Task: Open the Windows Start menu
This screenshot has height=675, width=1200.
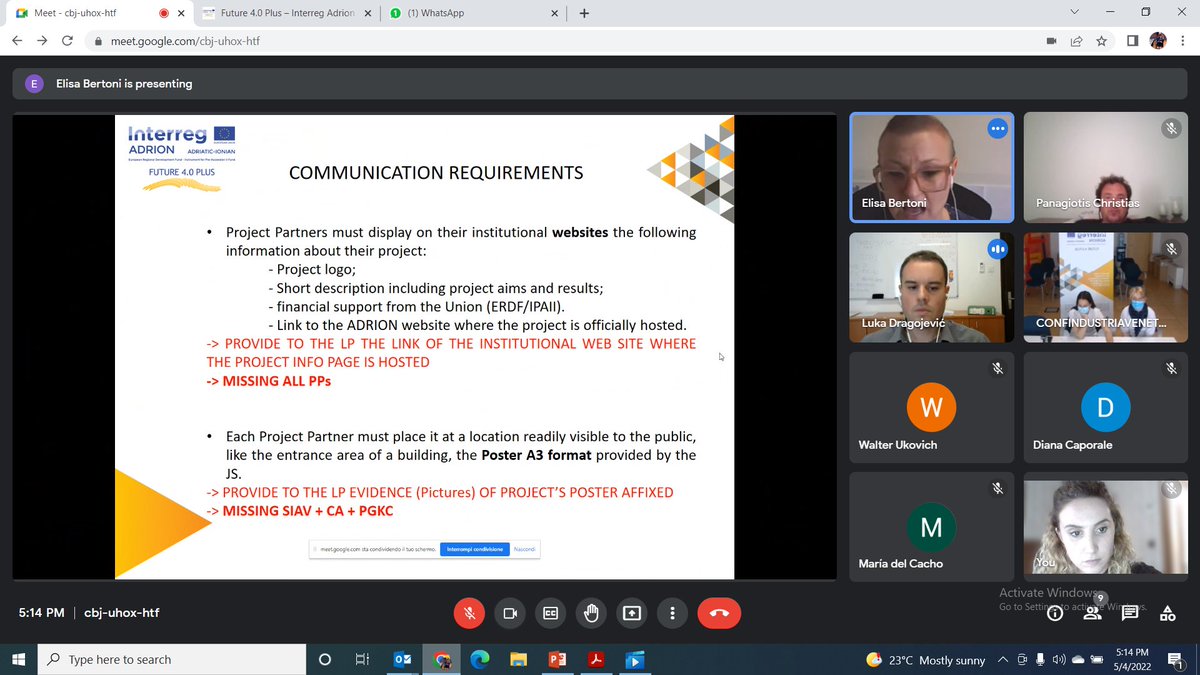Action: (17, 659)
